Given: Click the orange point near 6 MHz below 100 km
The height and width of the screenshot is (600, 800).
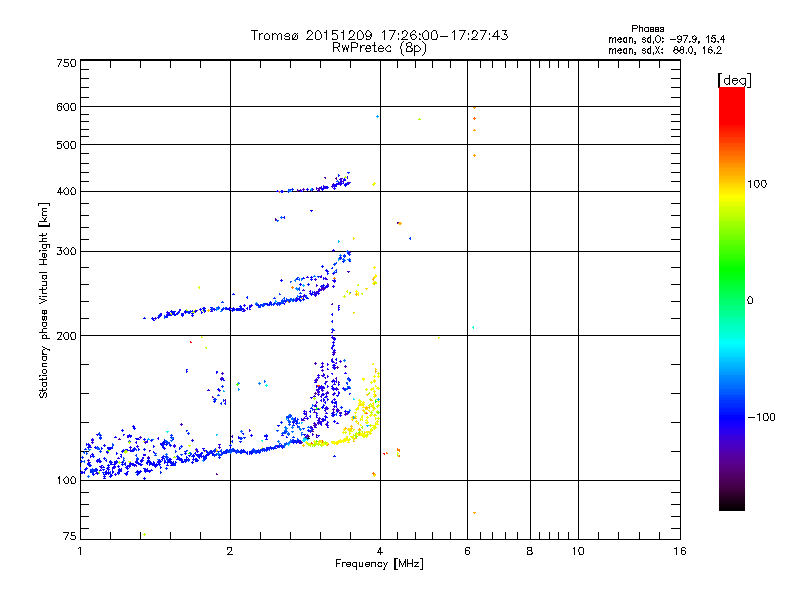Looking at the screenshot, I should click(x=474, y=513).
